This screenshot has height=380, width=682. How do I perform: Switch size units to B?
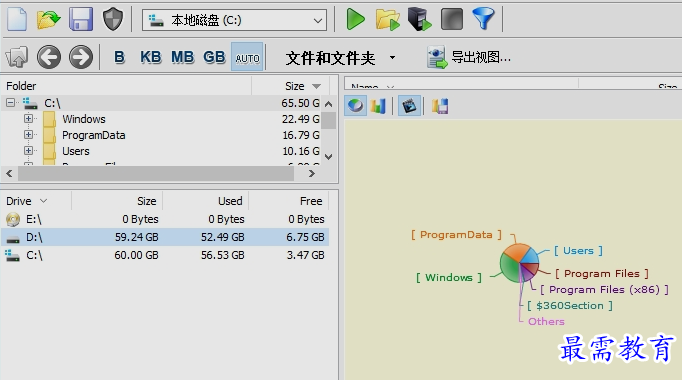pos(119,57)
